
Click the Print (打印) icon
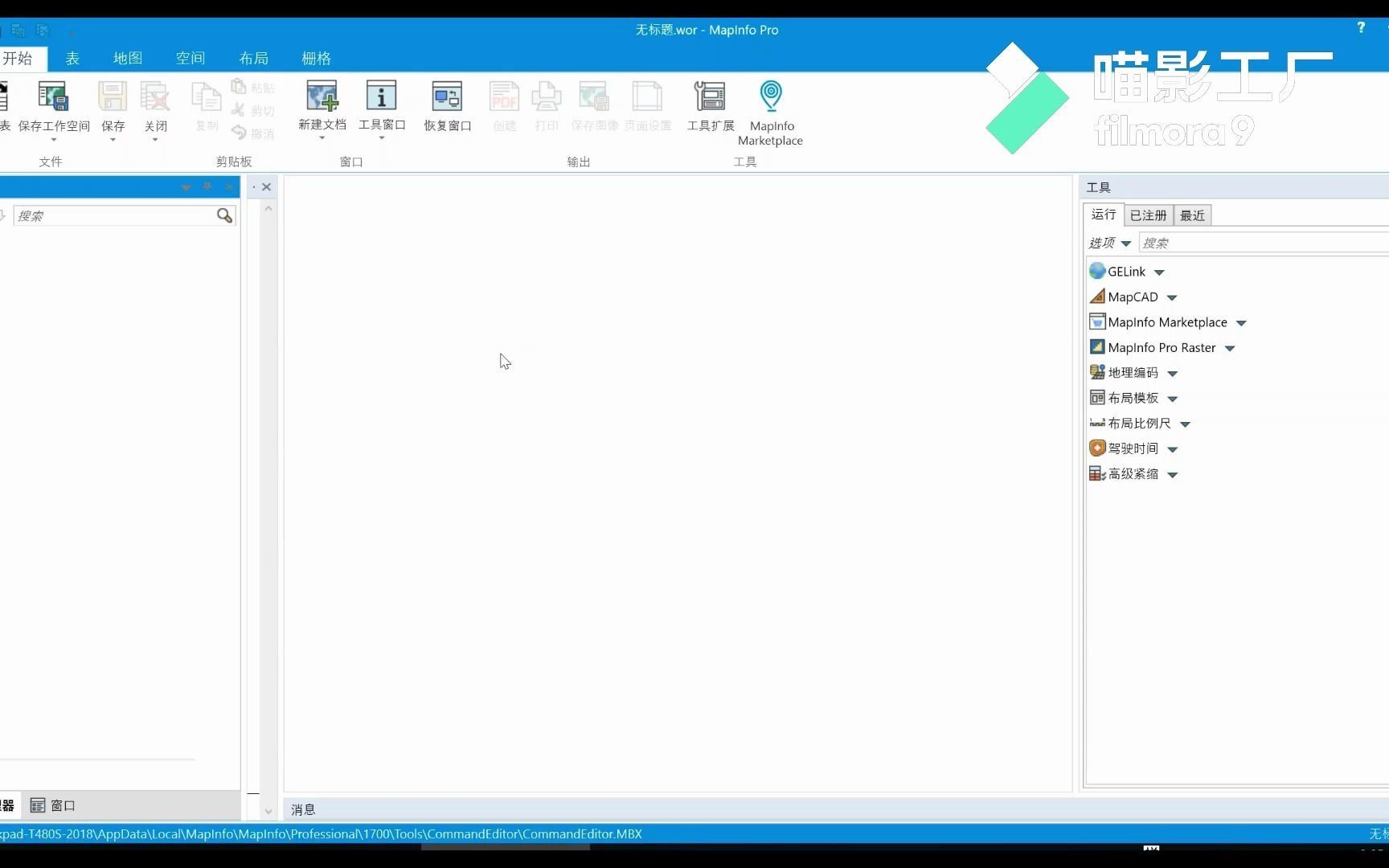point(547,97)
